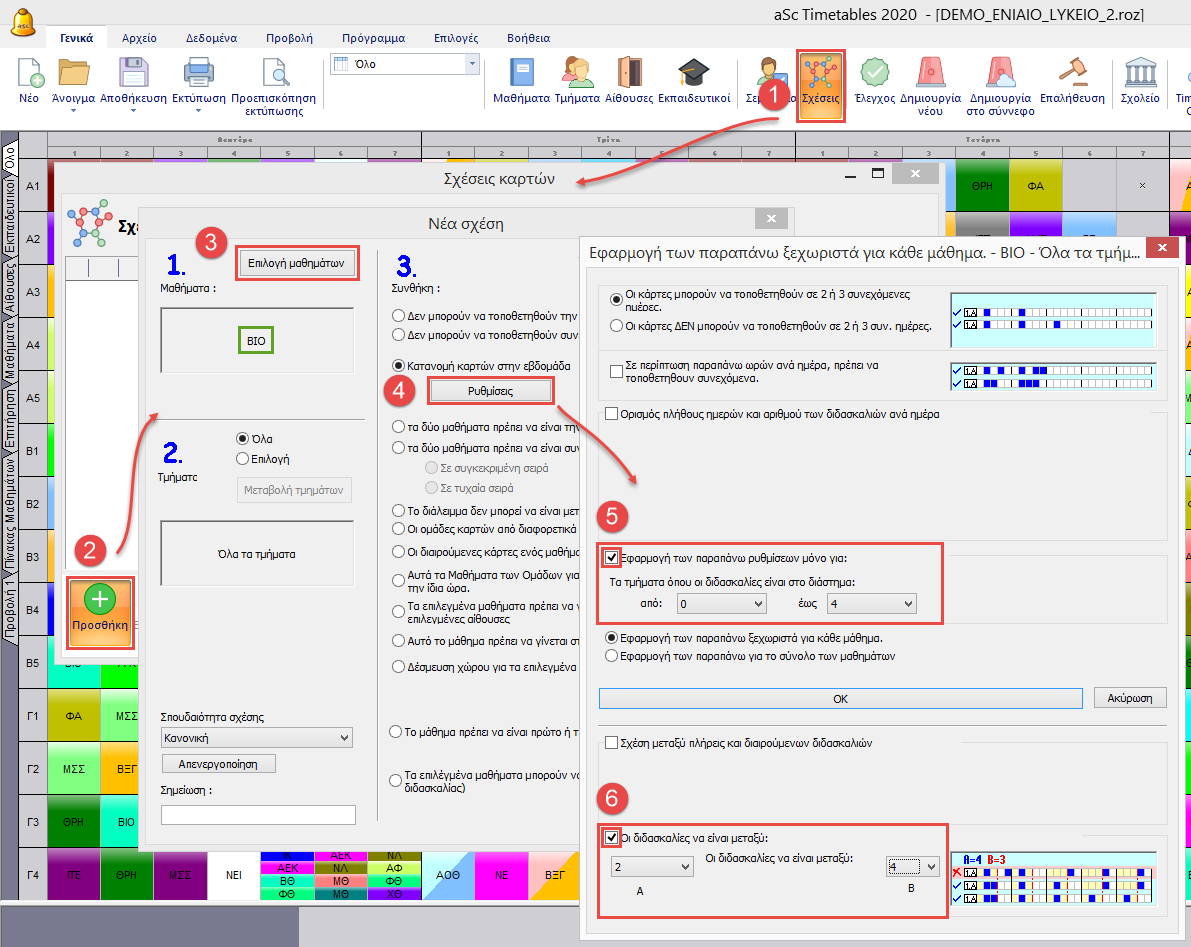
Task: Open the Άνοιγμα folder icon
Action: click(x=73, y=74)
